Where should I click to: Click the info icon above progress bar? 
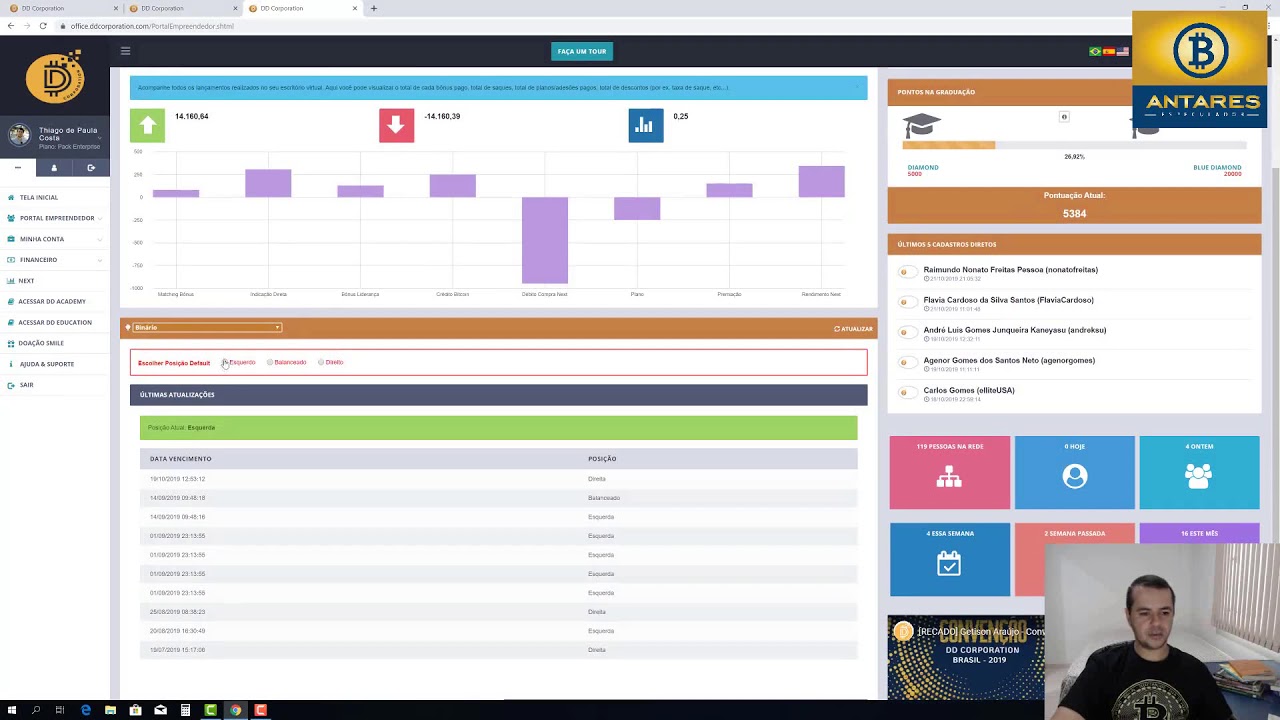point(1064,117)
